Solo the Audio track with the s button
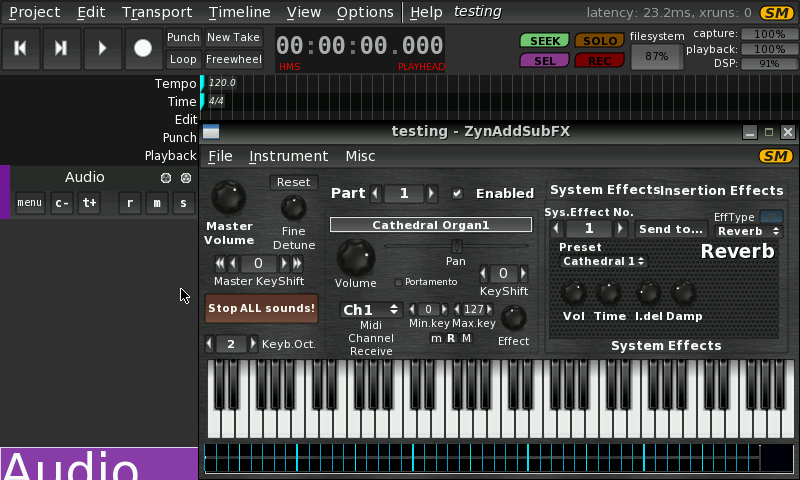This screenshot has width=800, height=480. point(184,203)
